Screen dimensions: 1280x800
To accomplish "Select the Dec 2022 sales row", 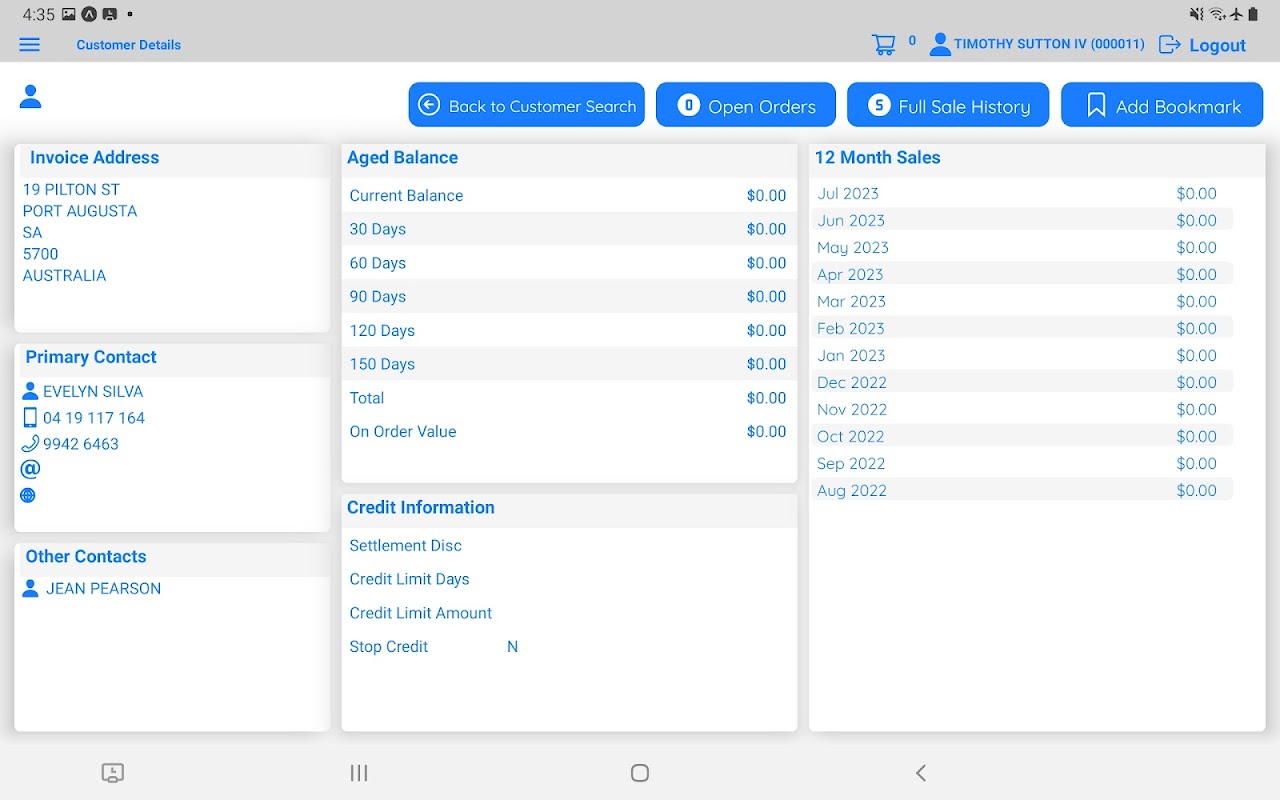I will [x=1023, y=382].
